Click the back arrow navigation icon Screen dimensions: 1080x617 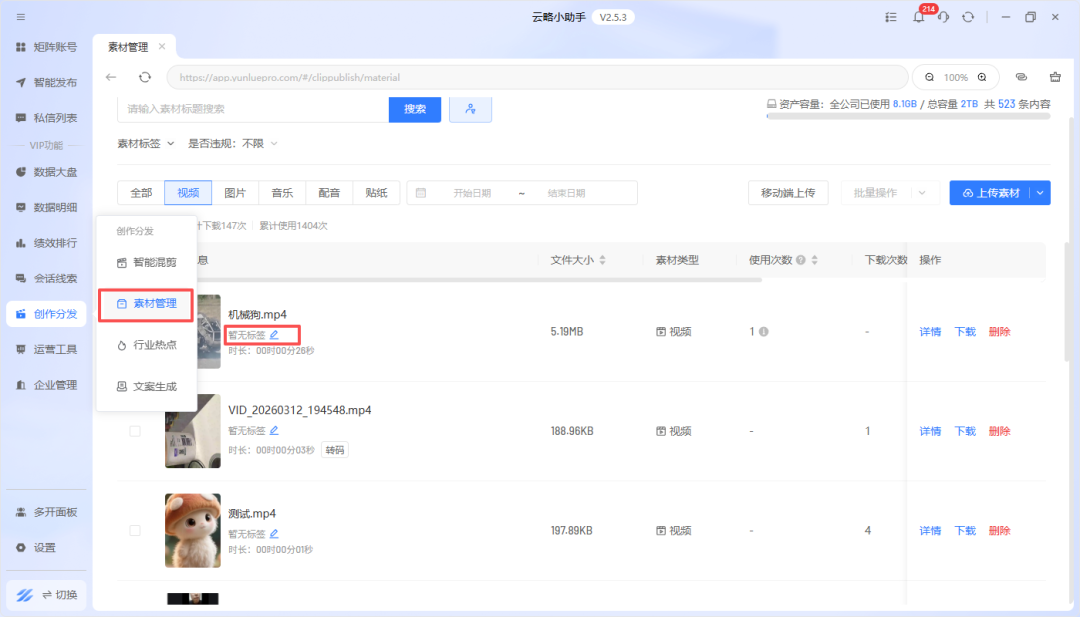[111, 77]
